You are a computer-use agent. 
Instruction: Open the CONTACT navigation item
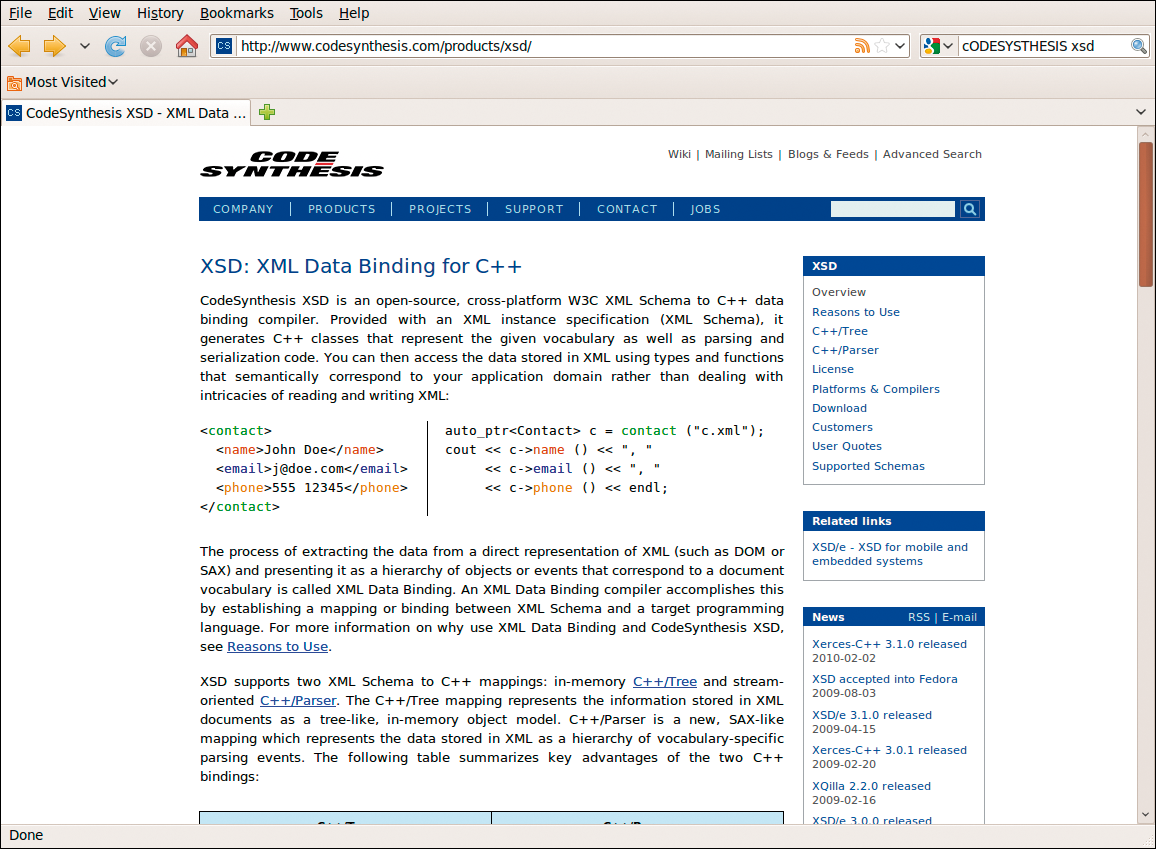point(627,209)
